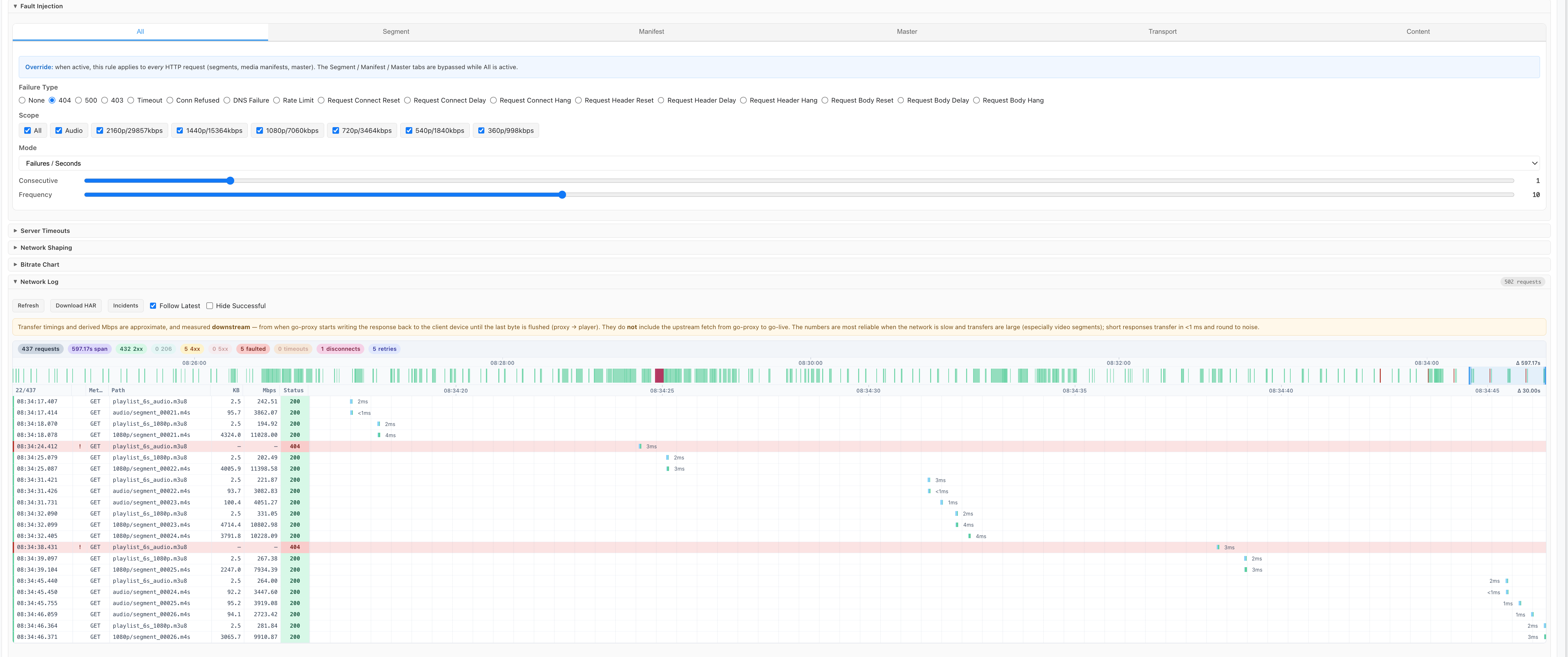This screenshot has width=1568, height=657.
Task: Uncheck the Follow Latest checkbox
Action: [153, 306]
